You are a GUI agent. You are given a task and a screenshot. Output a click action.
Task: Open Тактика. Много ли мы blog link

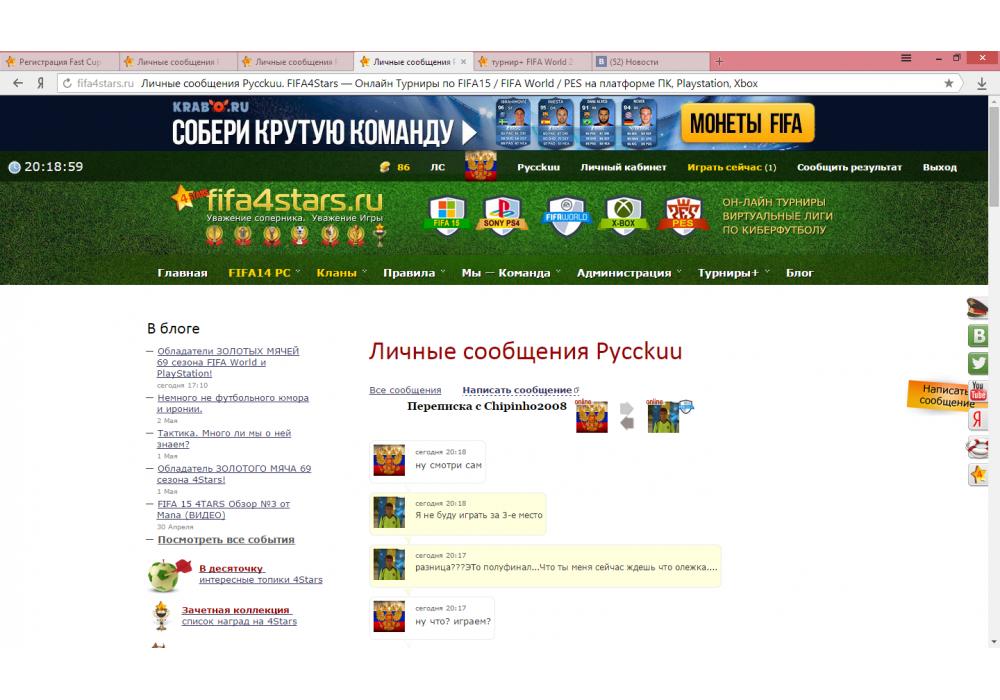point(224,439)
